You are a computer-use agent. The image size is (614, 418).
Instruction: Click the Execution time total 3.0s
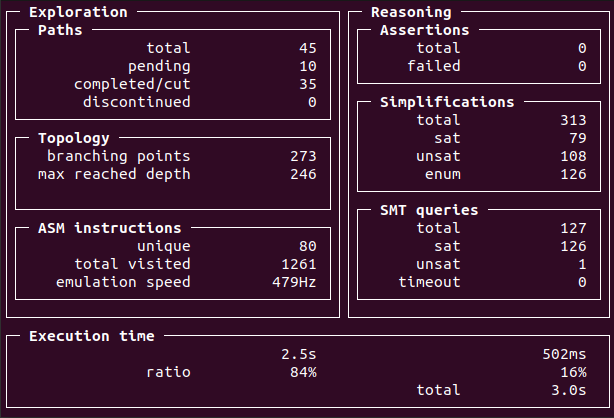(569, 390)
